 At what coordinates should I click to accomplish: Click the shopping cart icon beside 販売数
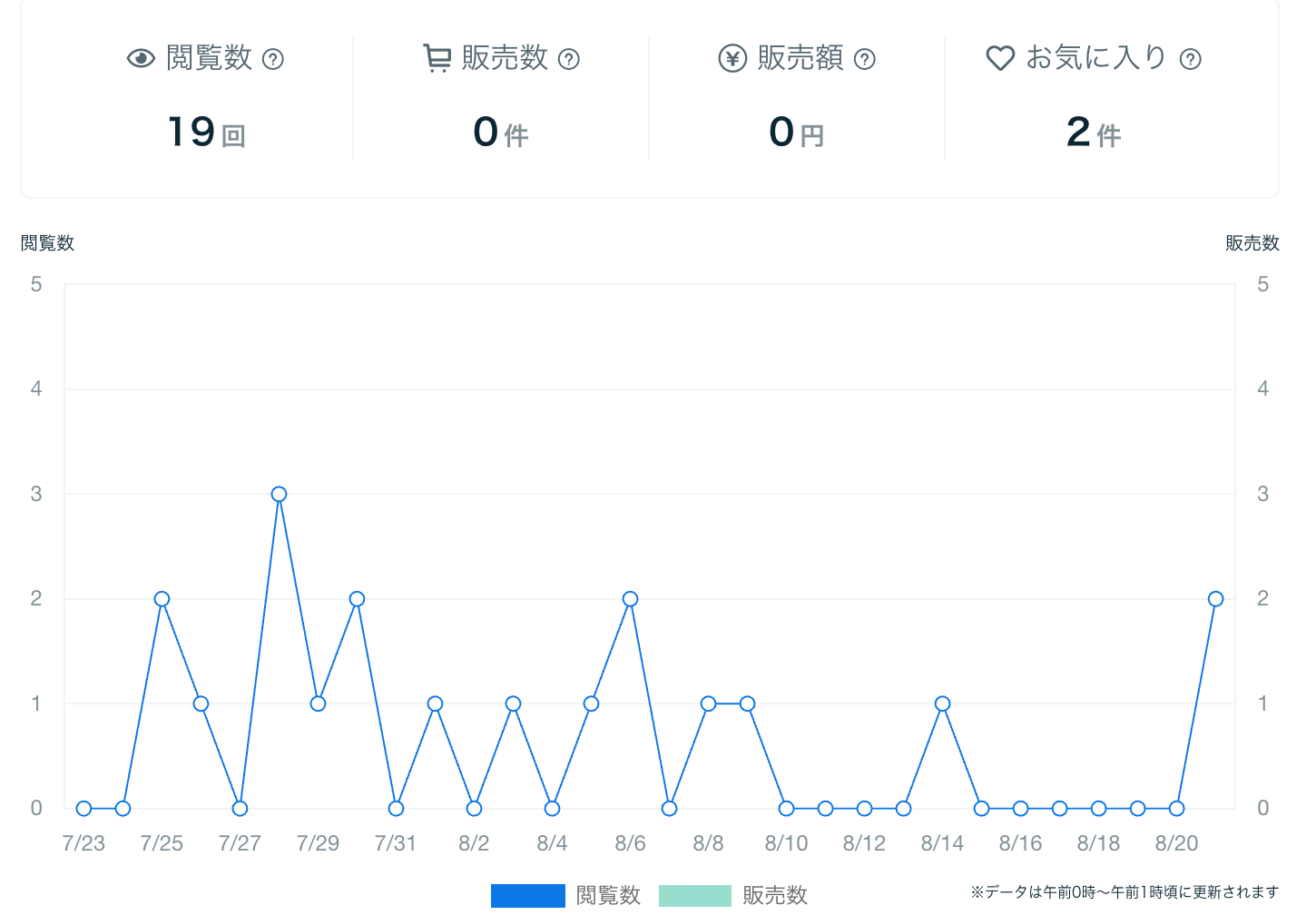(x=437, y=59)
